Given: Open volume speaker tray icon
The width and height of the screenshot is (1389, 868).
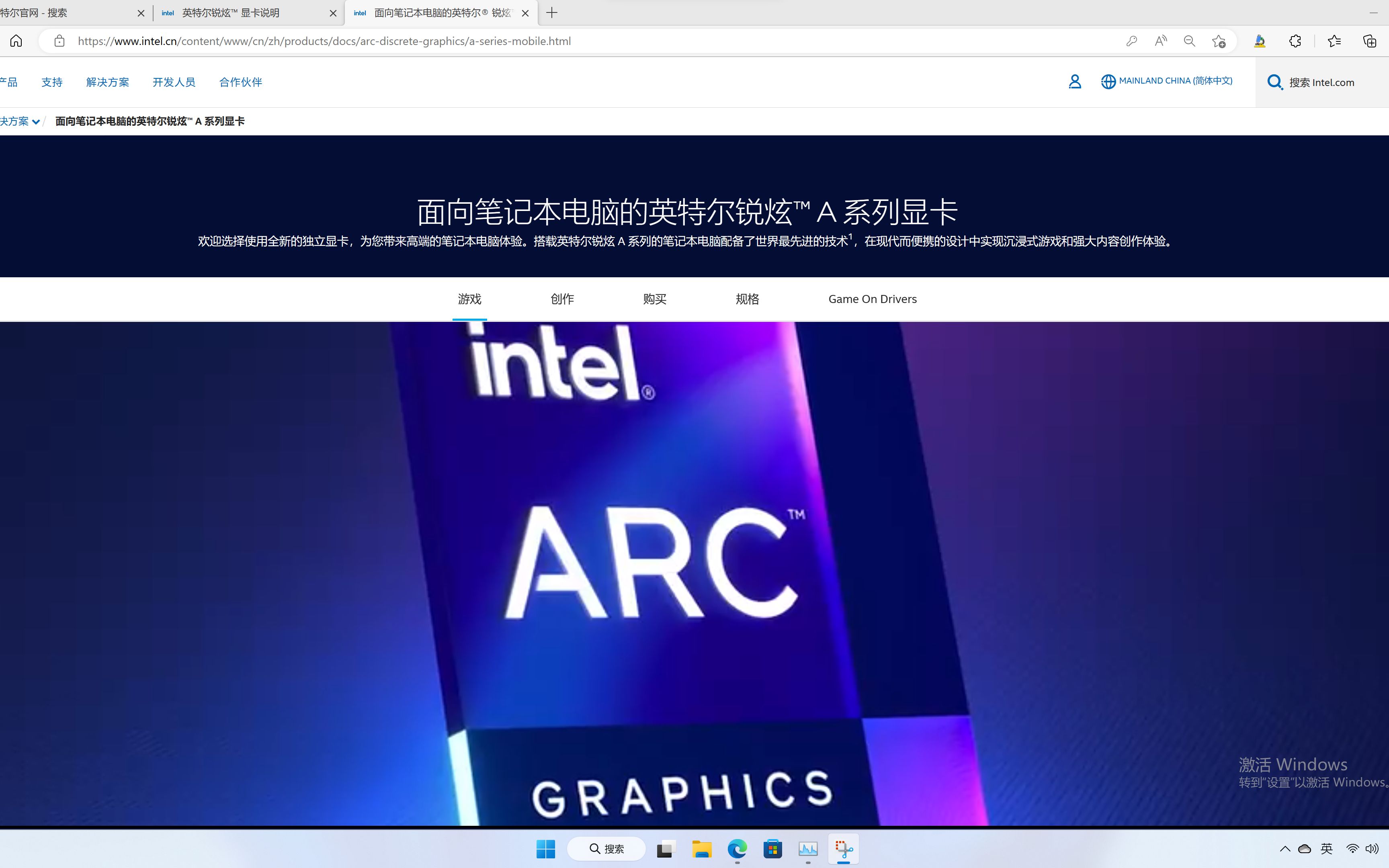Looking at the screenshot, I should tap(1372, 848).
